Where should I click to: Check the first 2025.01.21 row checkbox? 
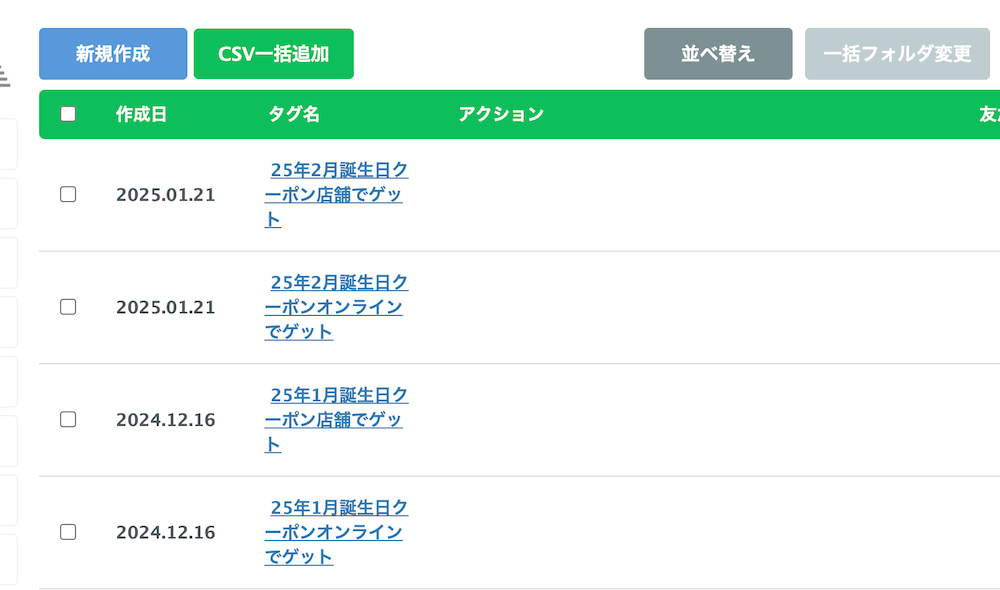(x=68, y=195)
